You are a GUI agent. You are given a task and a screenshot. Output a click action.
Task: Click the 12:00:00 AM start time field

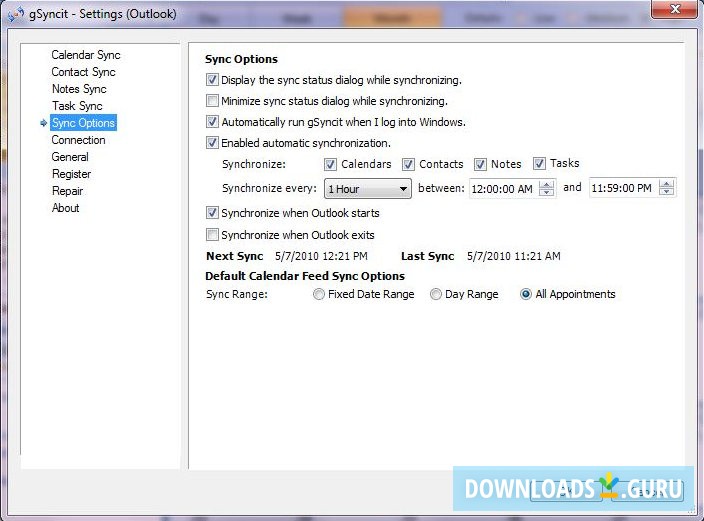[503, 189]
